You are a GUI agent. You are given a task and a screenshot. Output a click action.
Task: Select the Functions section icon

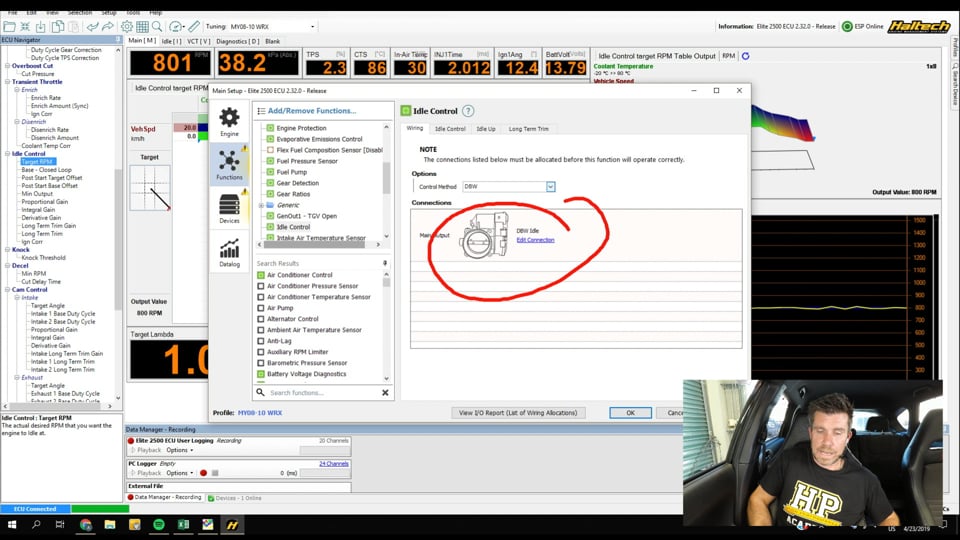coord(229,164)
